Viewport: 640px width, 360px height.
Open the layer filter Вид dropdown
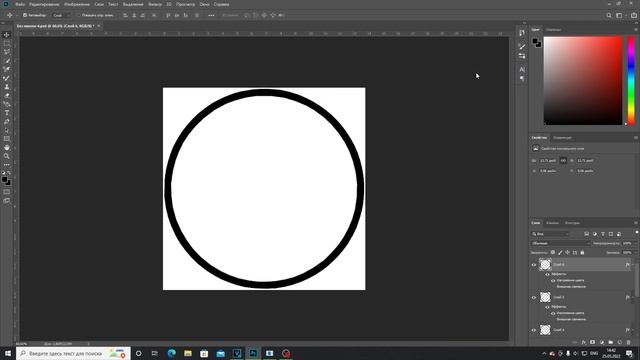[x=550, y=234]
